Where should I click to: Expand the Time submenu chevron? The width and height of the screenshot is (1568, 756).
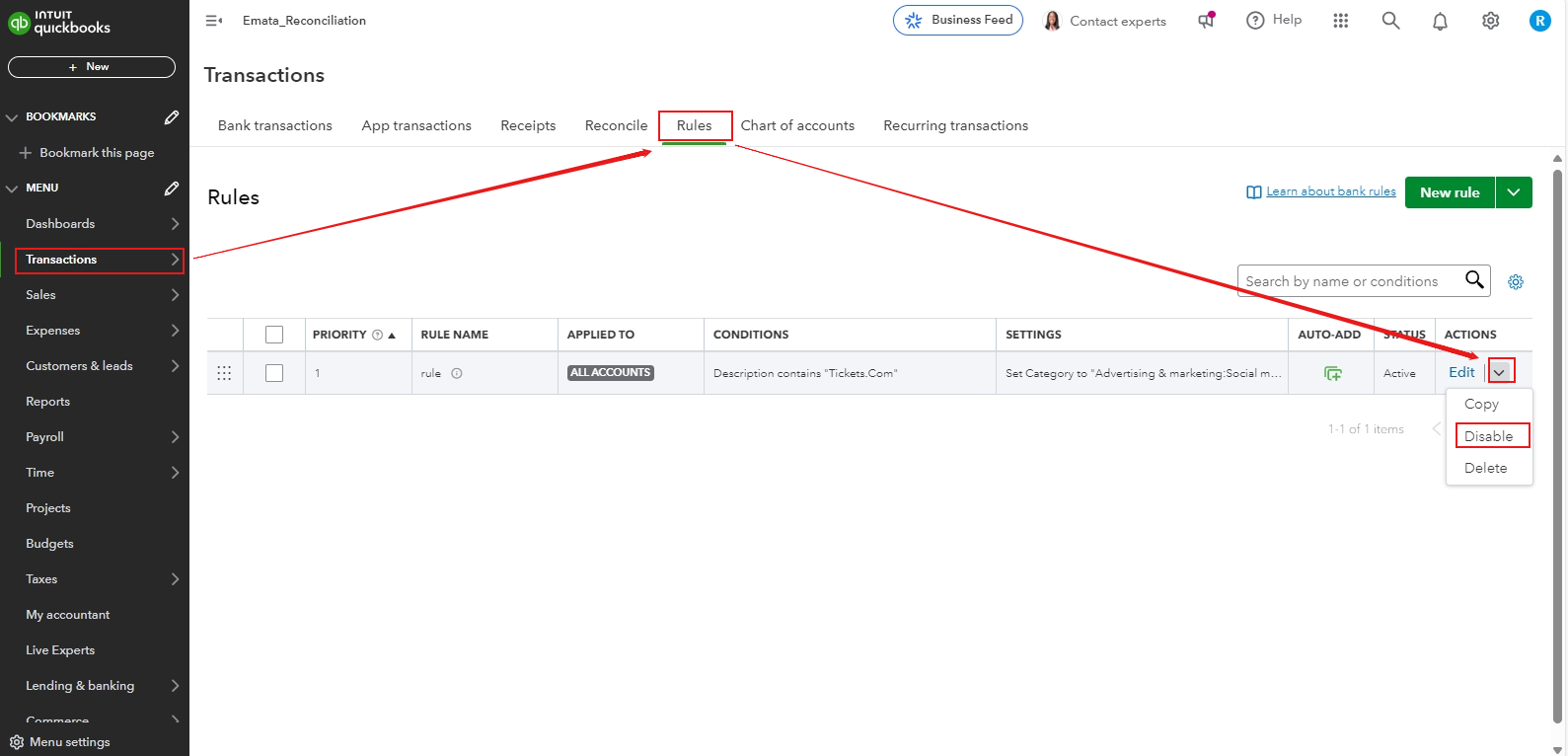coord(175,473)
